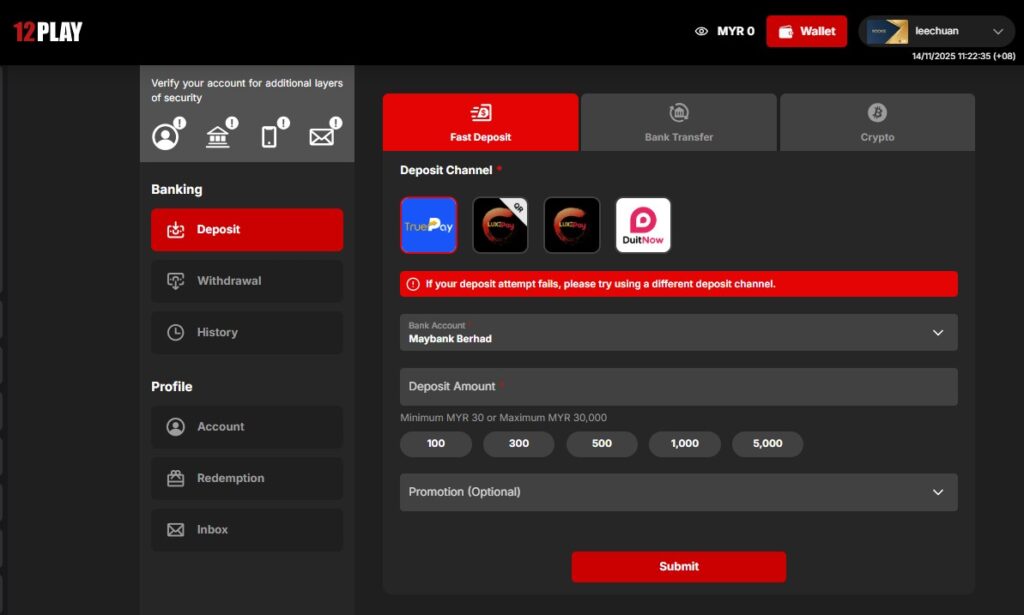Pick the 5,000 preset deposit amount

767,443
